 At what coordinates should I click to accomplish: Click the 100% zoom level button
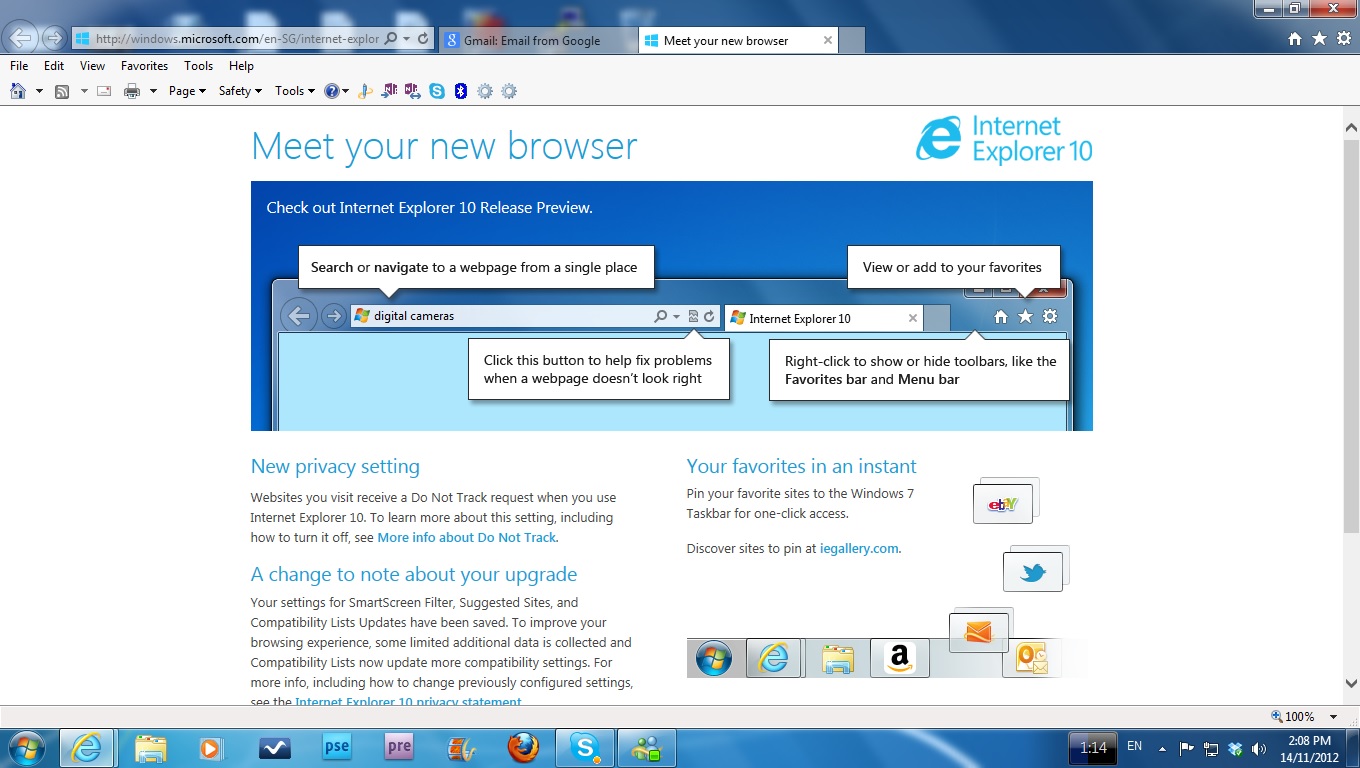tap(1293, 717)
